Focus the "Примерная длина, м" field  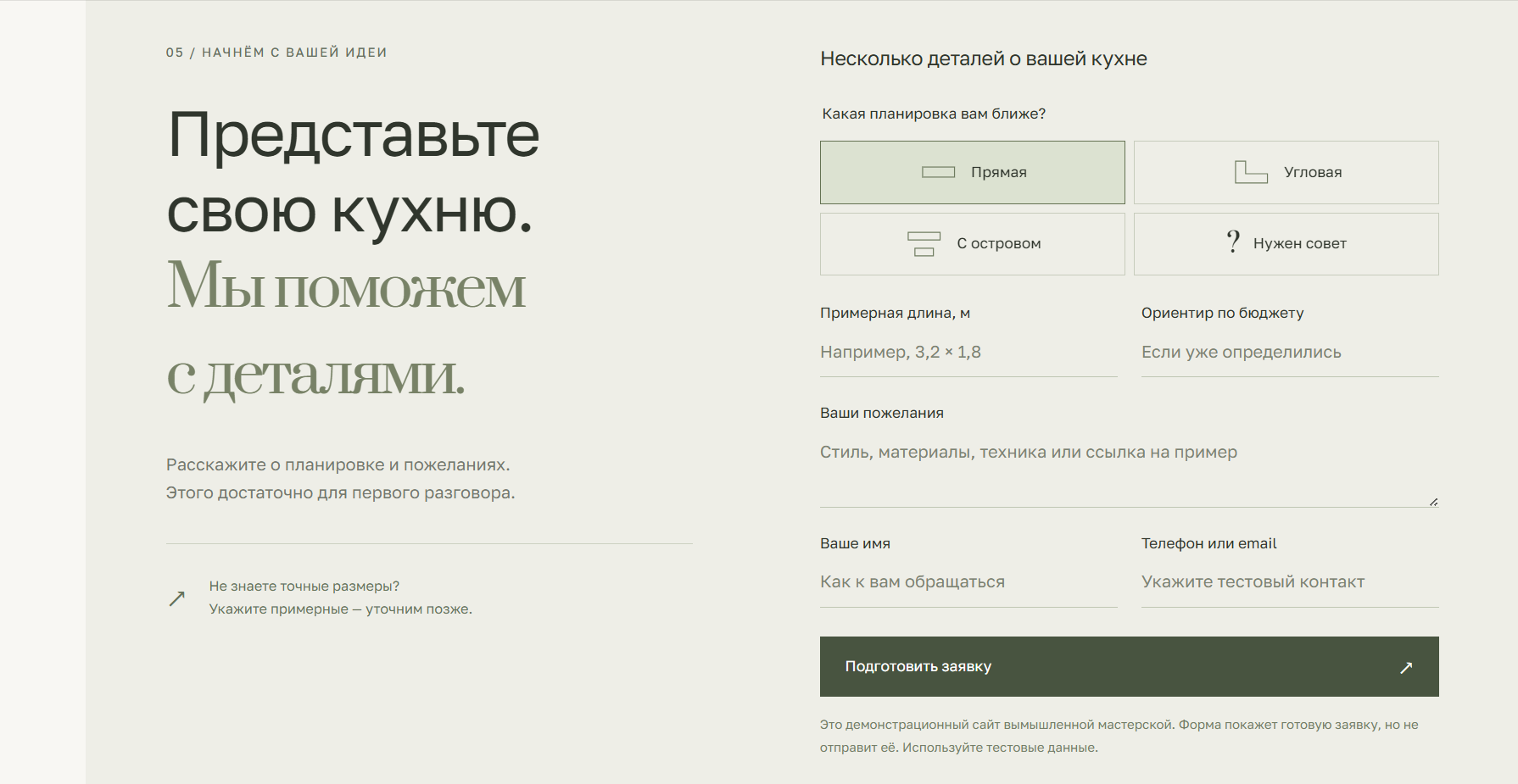968,353
